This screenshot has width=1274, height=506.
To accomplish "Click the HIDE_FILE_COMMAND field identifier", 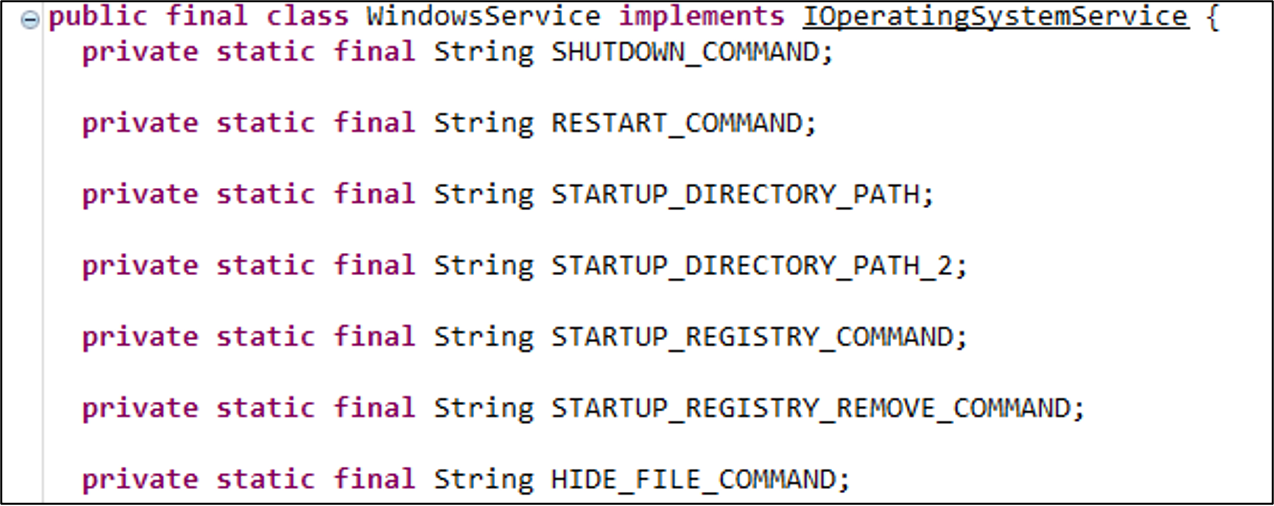I will pos(693,479).
